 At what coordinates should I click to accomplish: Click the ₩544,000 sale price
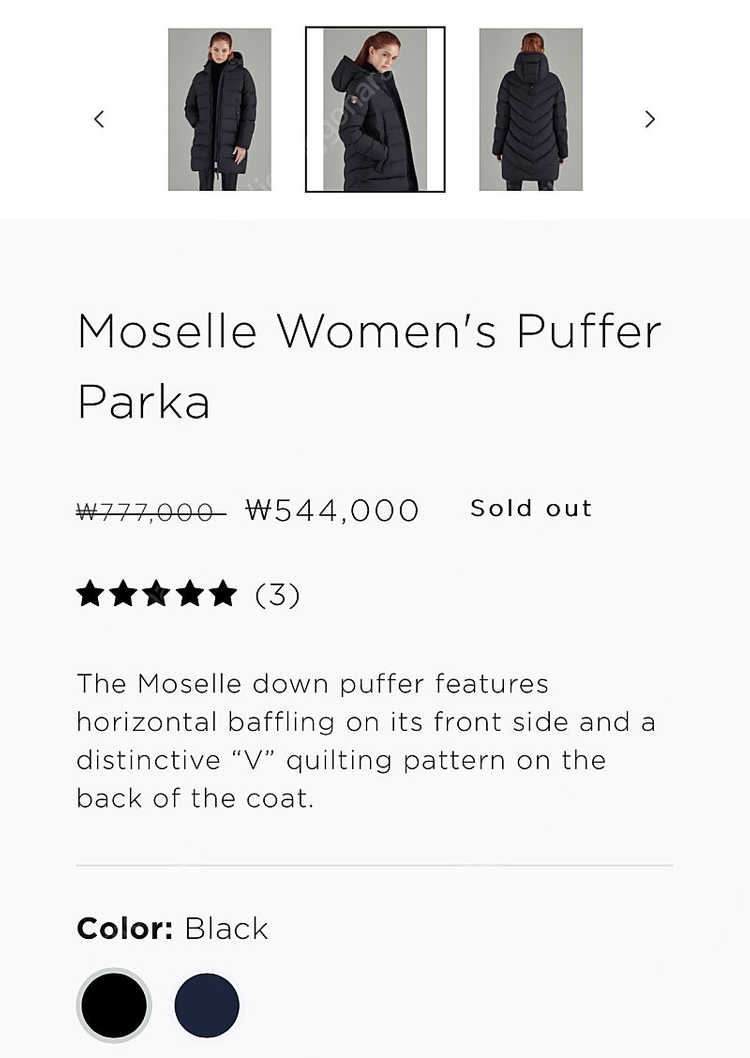[x=332, y=511]
